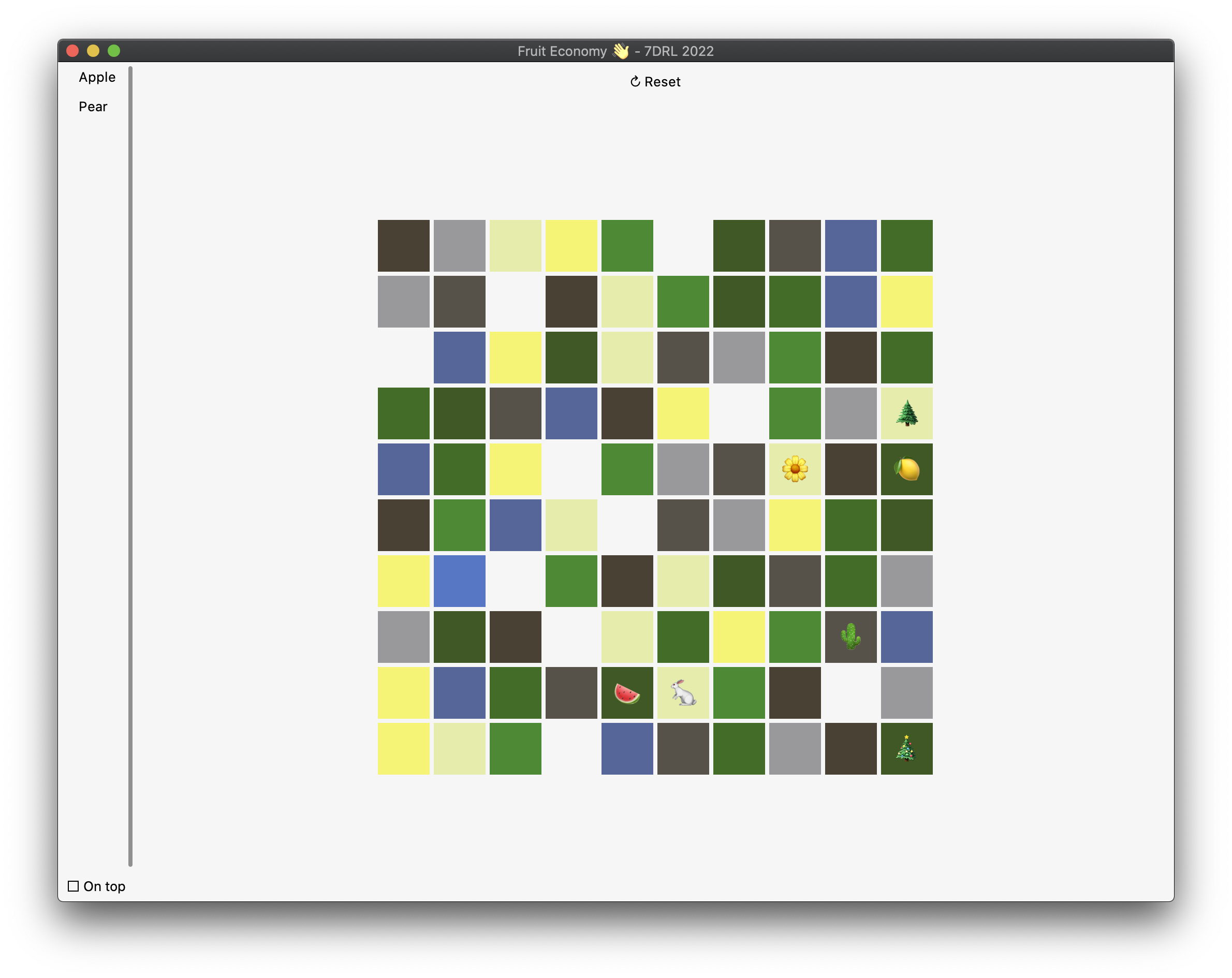Click the waving hand in title bar
This screenshot has width=1232, height=978.
[x=621, y=51]
